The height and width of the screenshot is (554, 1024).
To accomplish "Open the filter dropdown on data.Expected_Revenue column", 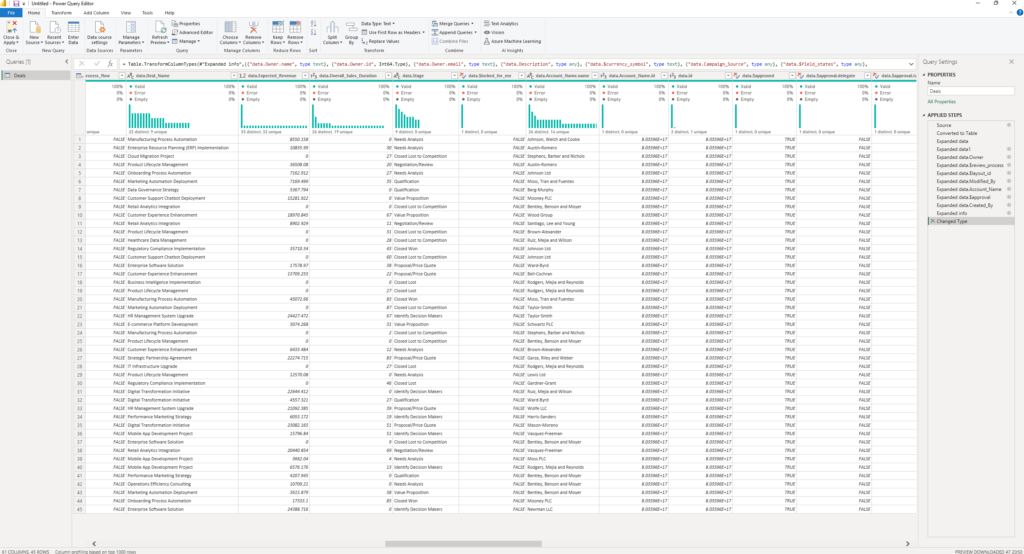I will coord(305,76).
